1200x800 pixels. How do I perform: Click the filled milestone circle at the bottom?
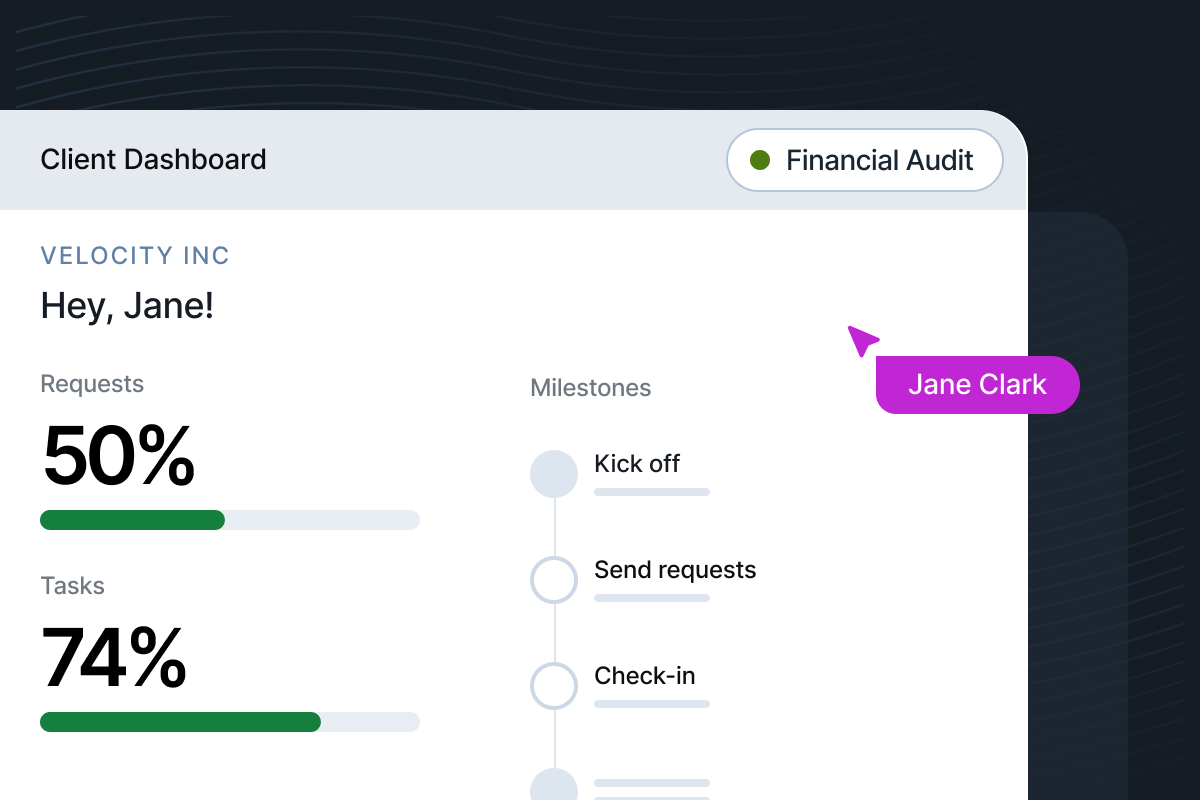554,790
